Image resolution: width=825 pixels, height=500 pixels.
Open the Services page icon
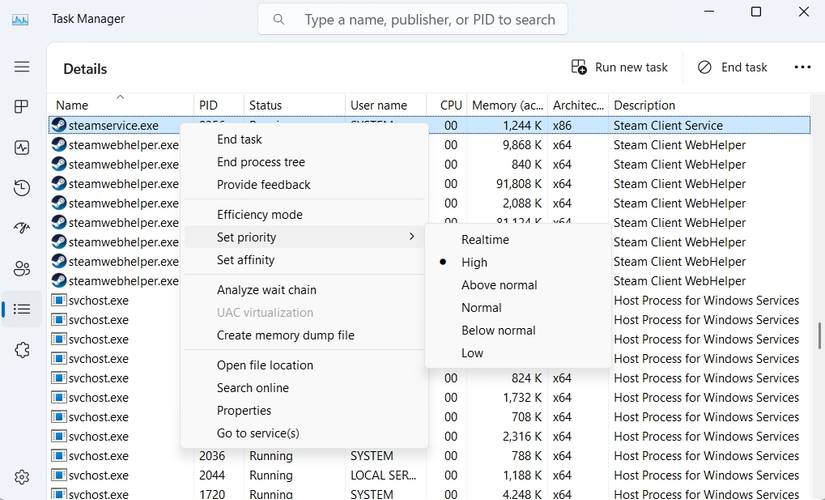point(22,349)
